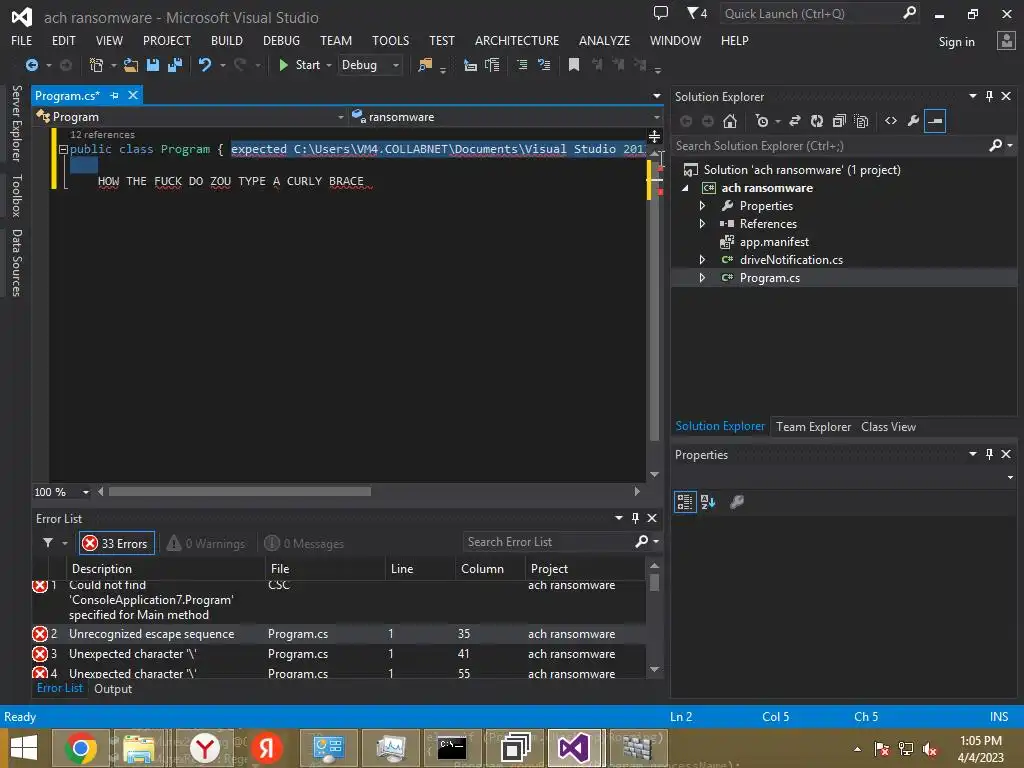Expand the References node
This screenshot has height=768, width=1024.
pos(702,224)
